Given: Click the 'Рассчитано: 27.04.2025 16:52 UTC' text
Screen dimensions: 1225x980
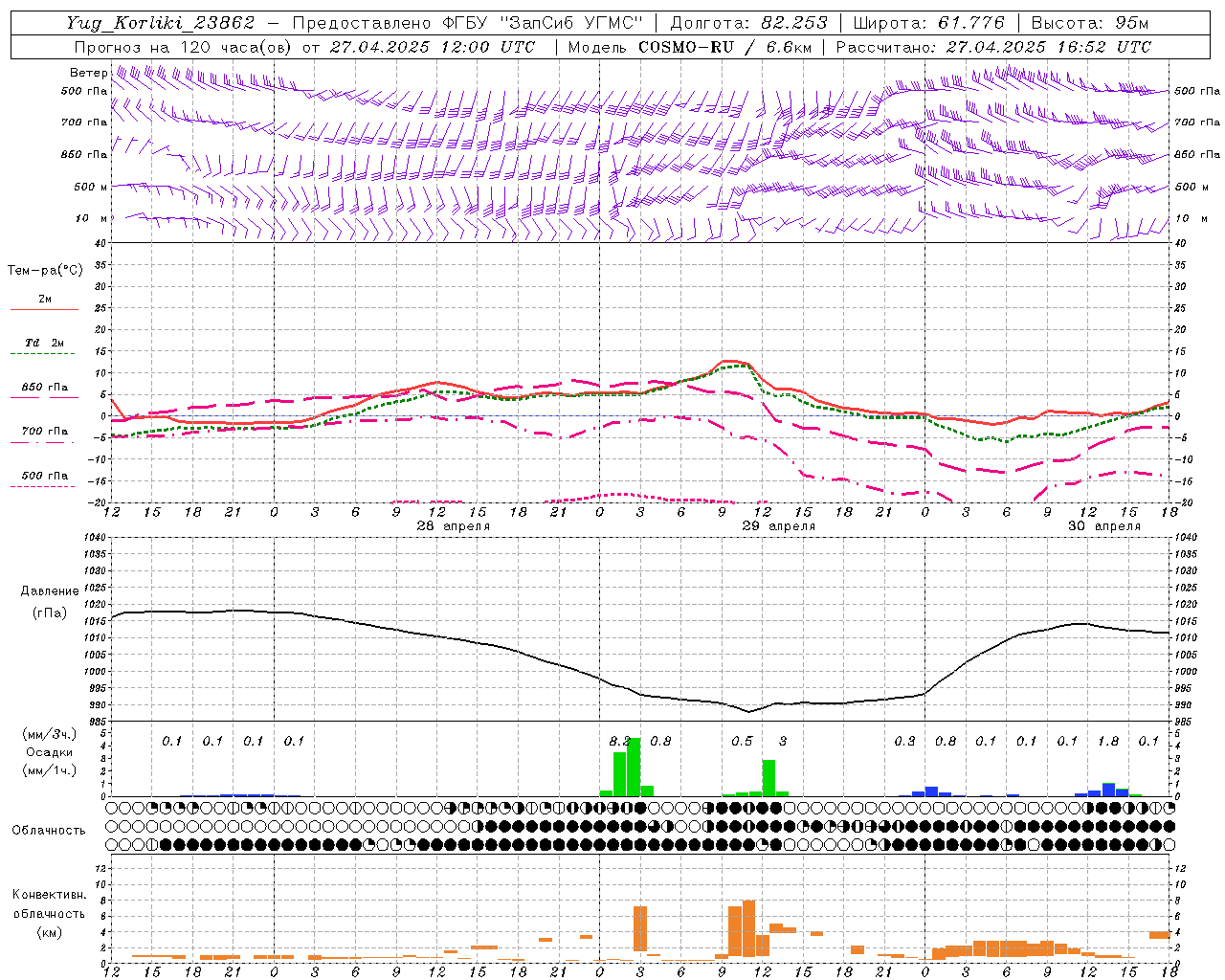Looking at the screenshot, I should click(993, 47).
